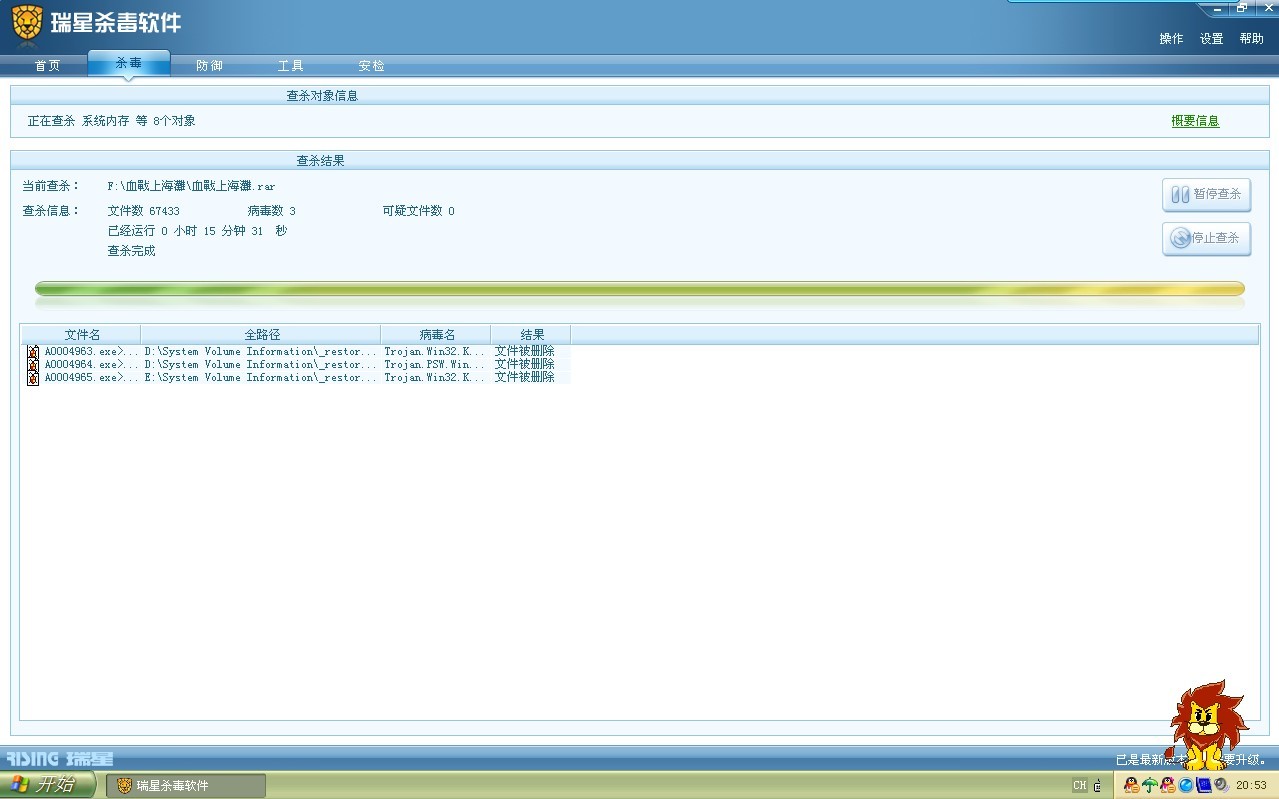Screen dimensions: 1279x799
Task: Click the round blue tray icon
Action: pyautogui.click(x=1186, y=785)
